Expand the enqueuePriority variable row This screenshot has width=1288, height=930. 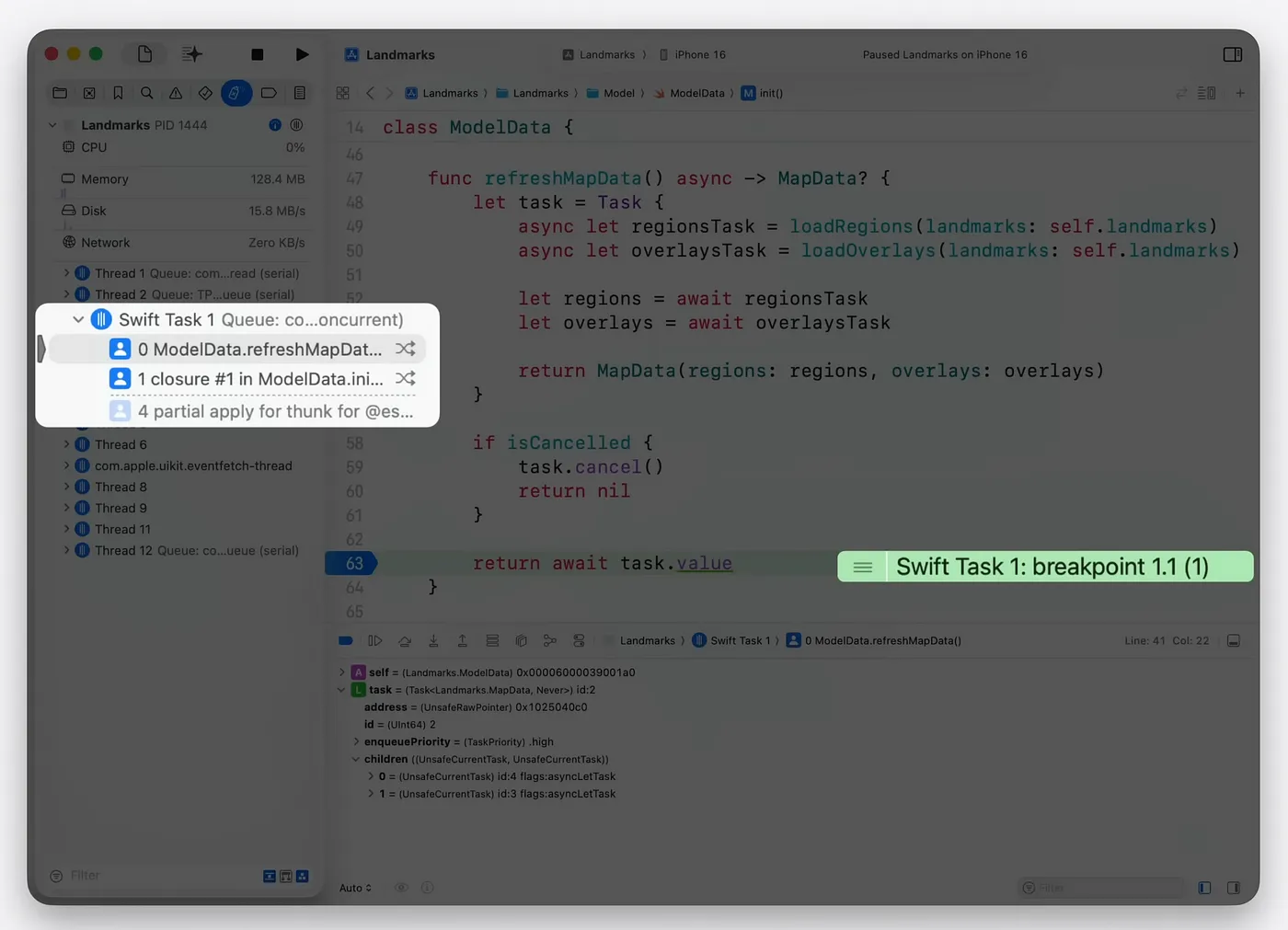(x=356, y=741)
